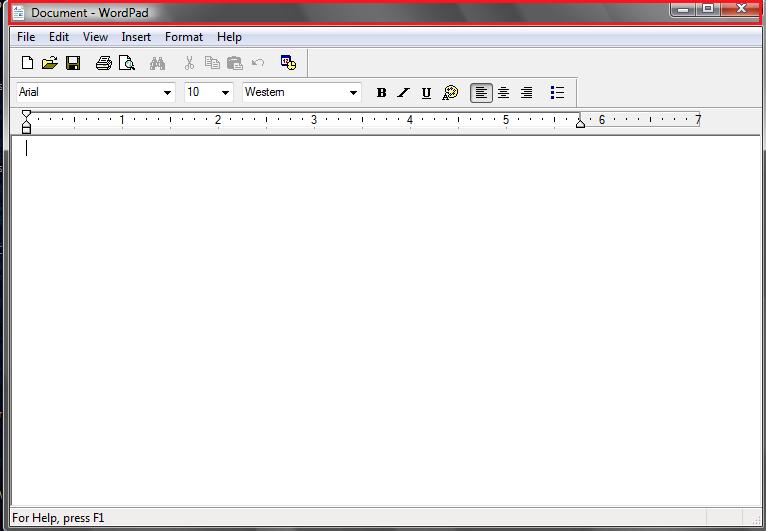Click the Open folder icon

[50, 63]
